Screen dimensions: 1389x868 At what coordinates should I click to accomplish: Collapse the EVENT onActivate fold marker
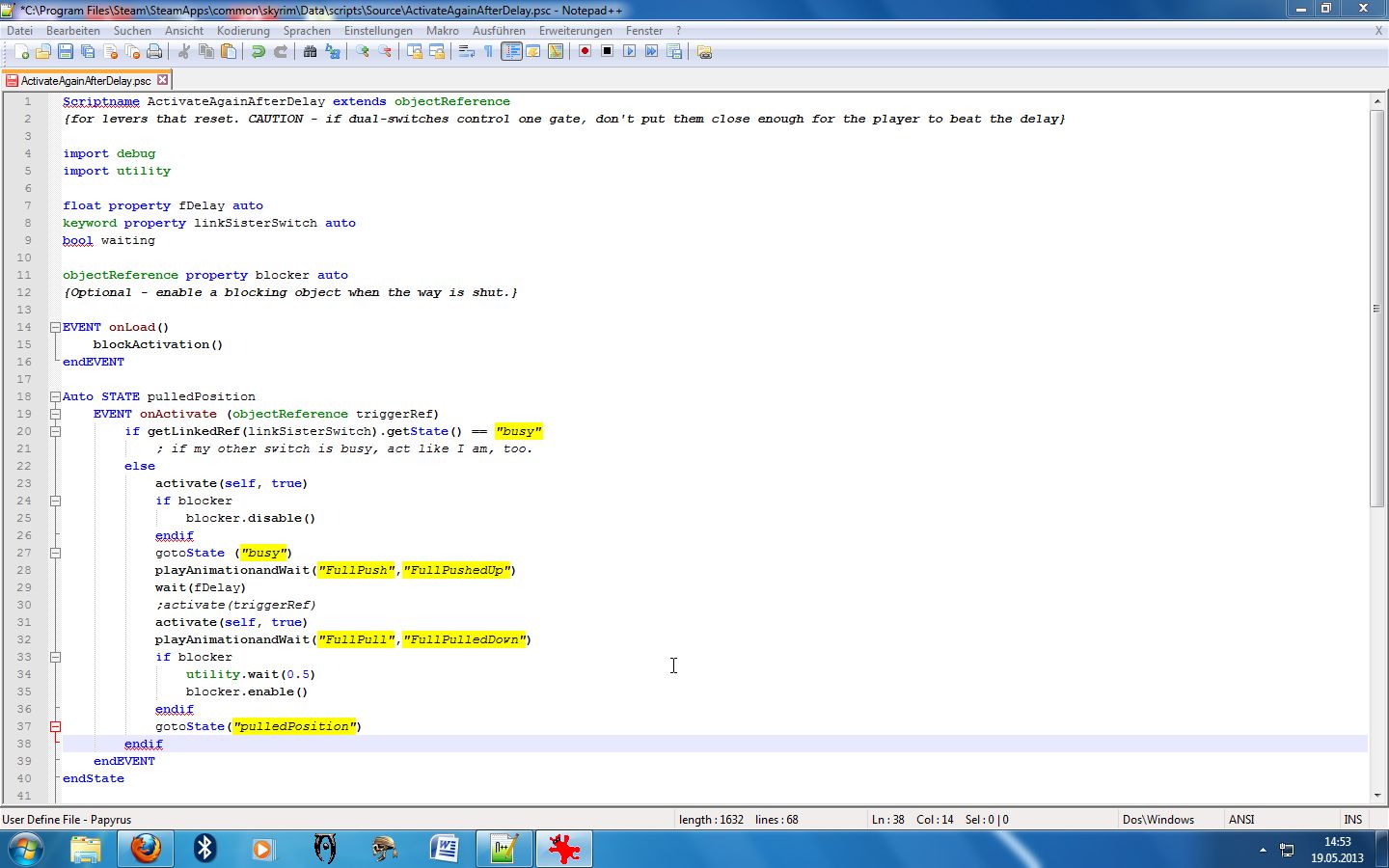point(55,414)
